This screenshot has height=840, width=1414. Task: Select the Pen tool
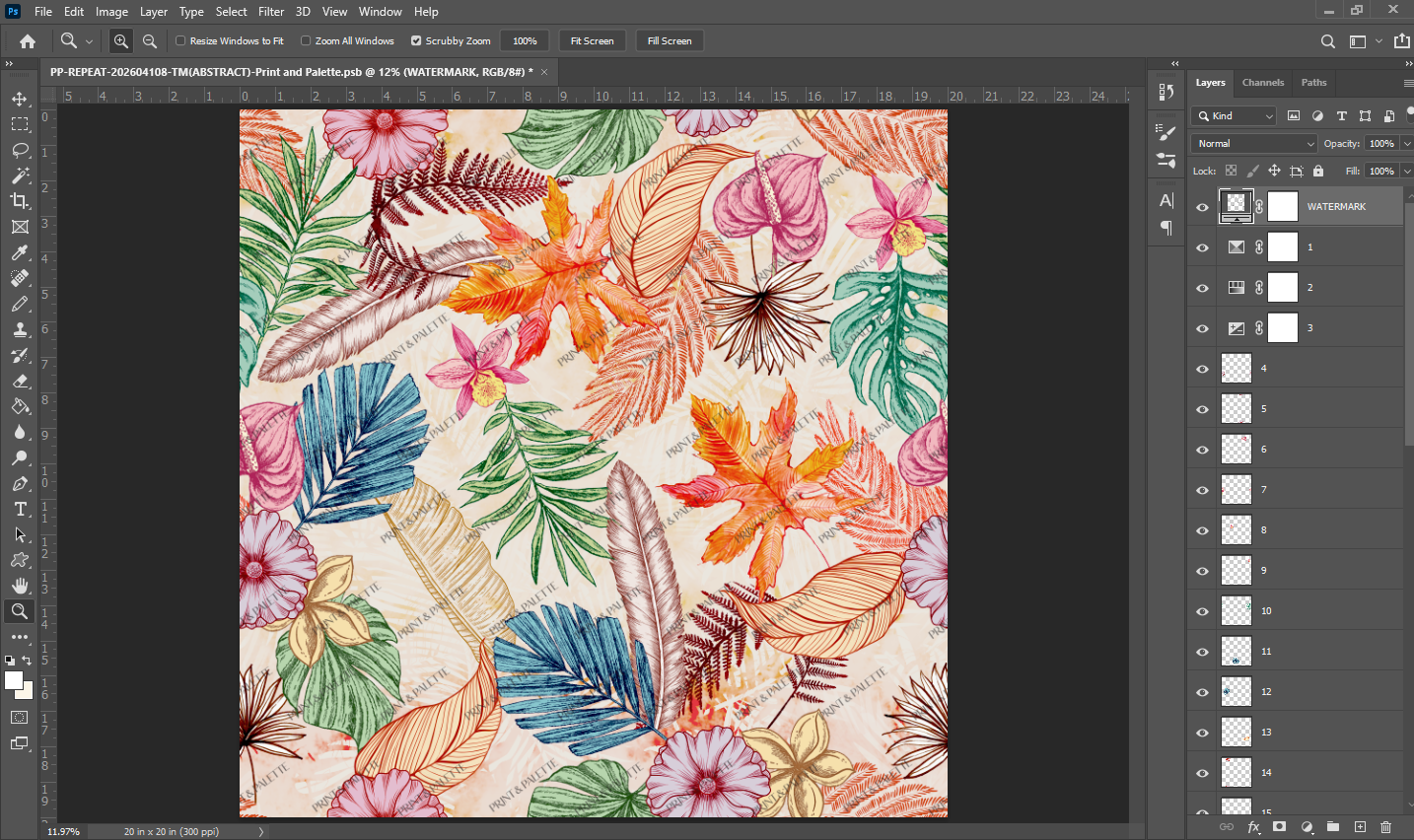[20, 483]
